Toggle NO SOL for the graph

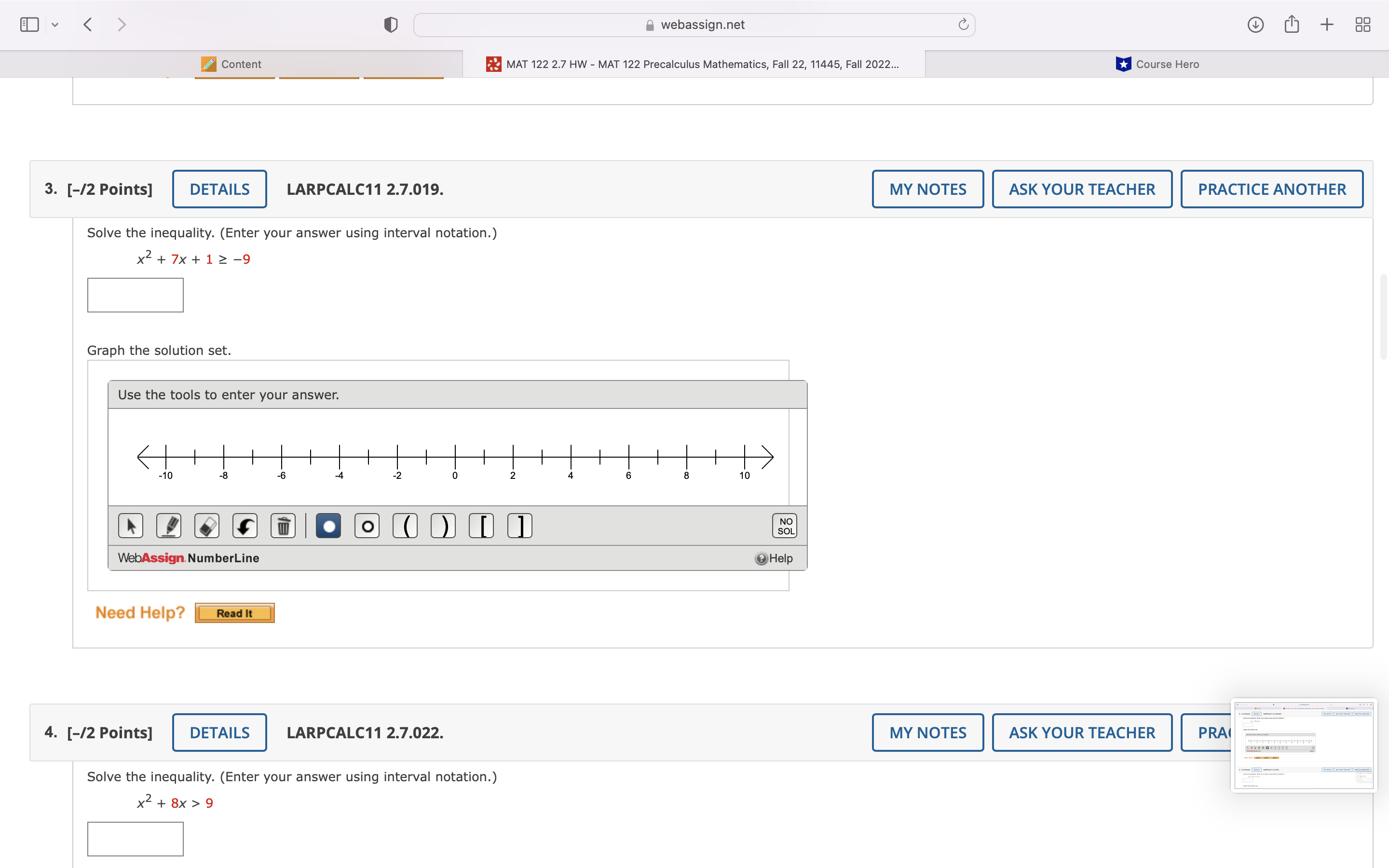(x=784, y=524)
